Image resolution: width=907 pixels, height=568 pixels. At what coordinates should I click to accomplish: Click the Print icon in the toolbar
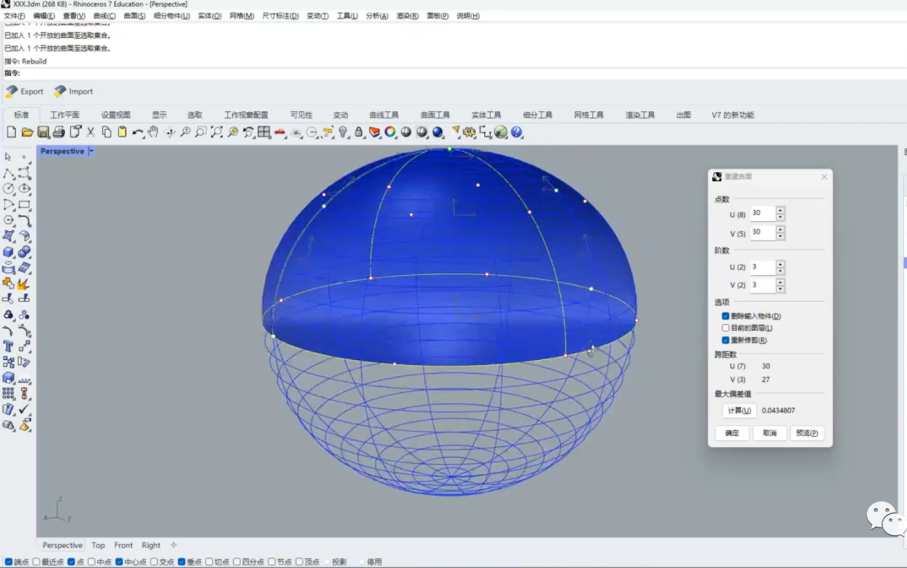tap(59, 132)
